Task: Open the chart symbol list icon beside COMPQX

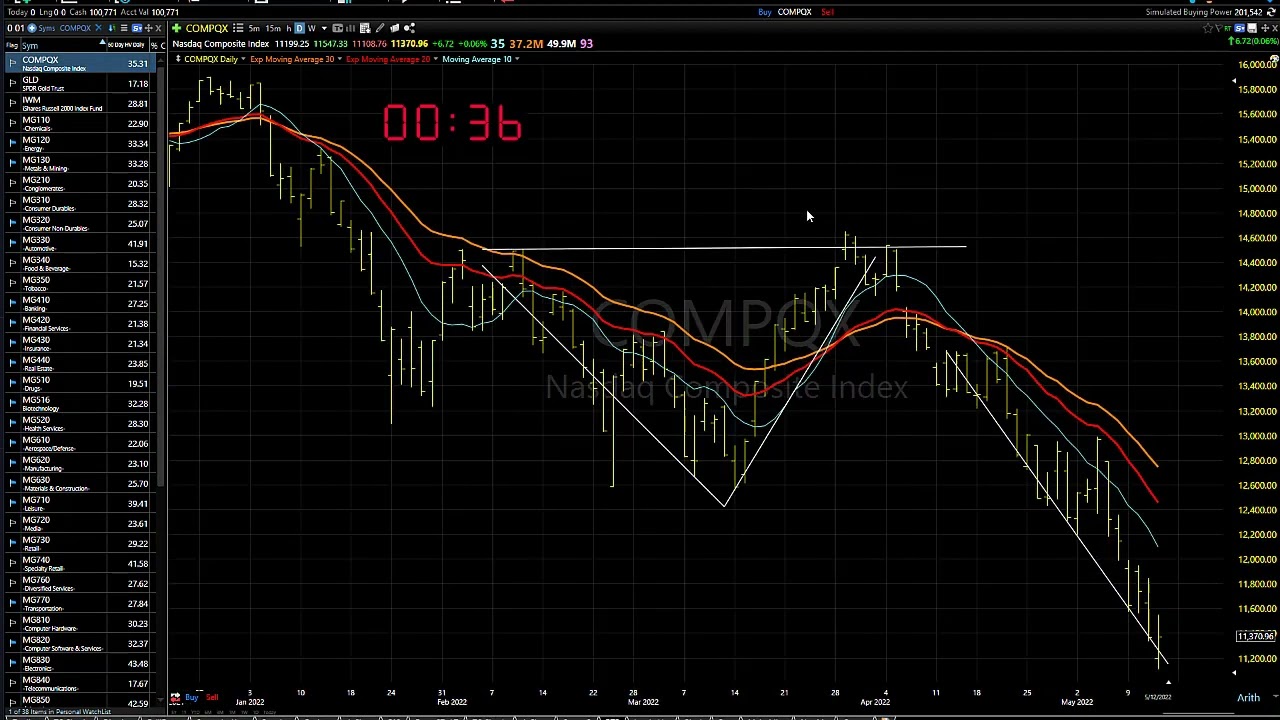Action: pyautogui.click(x=238, y=28)
